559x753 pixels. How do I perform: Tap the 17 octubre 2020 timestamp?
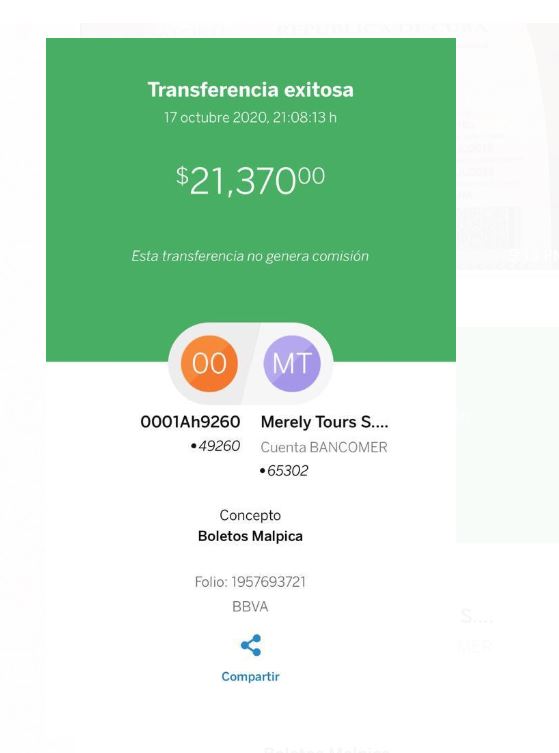[250, 118]
